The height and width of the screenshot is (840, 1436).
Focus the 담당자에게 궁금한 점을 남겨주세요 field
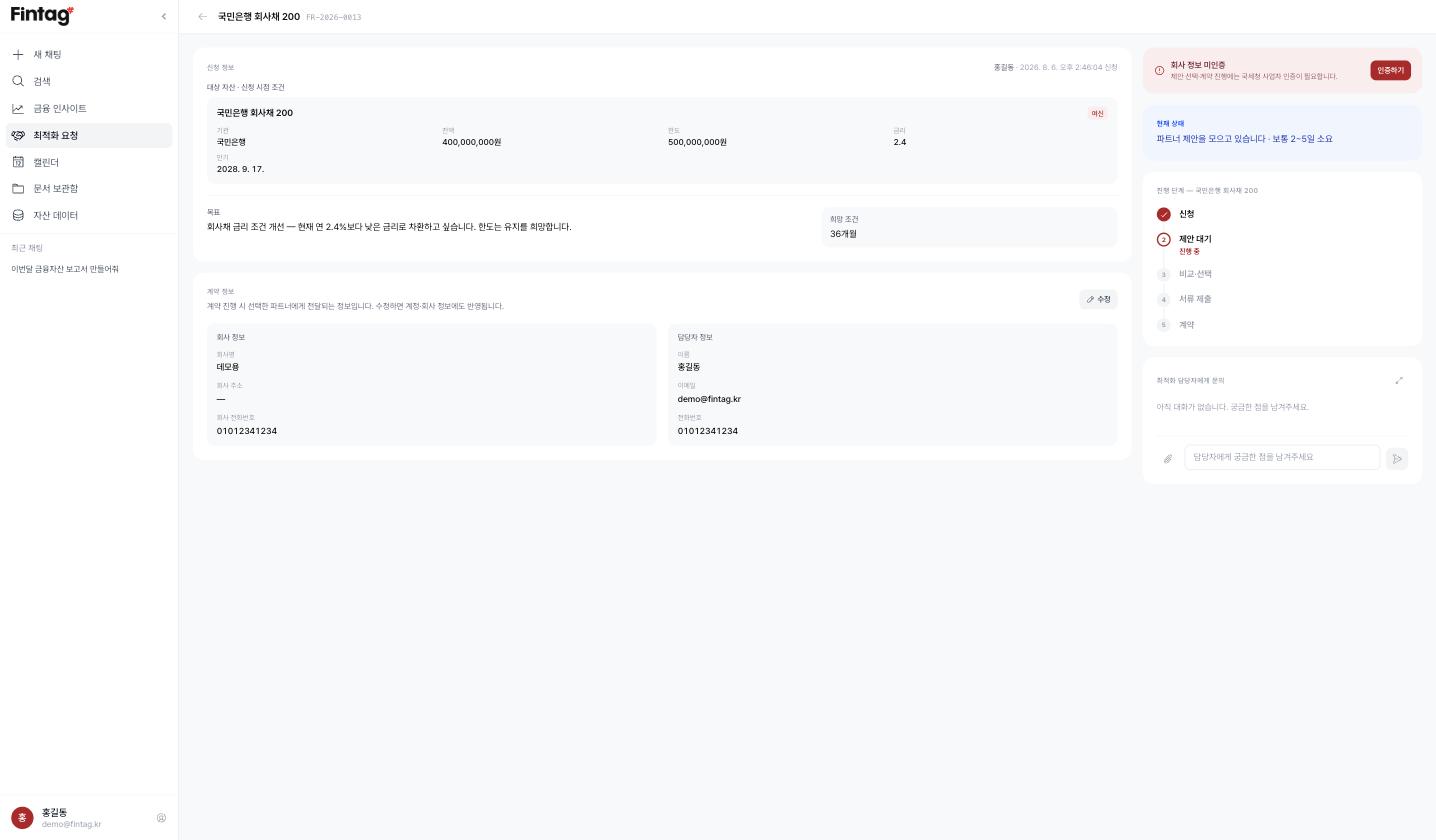[x=1282, y=457]
